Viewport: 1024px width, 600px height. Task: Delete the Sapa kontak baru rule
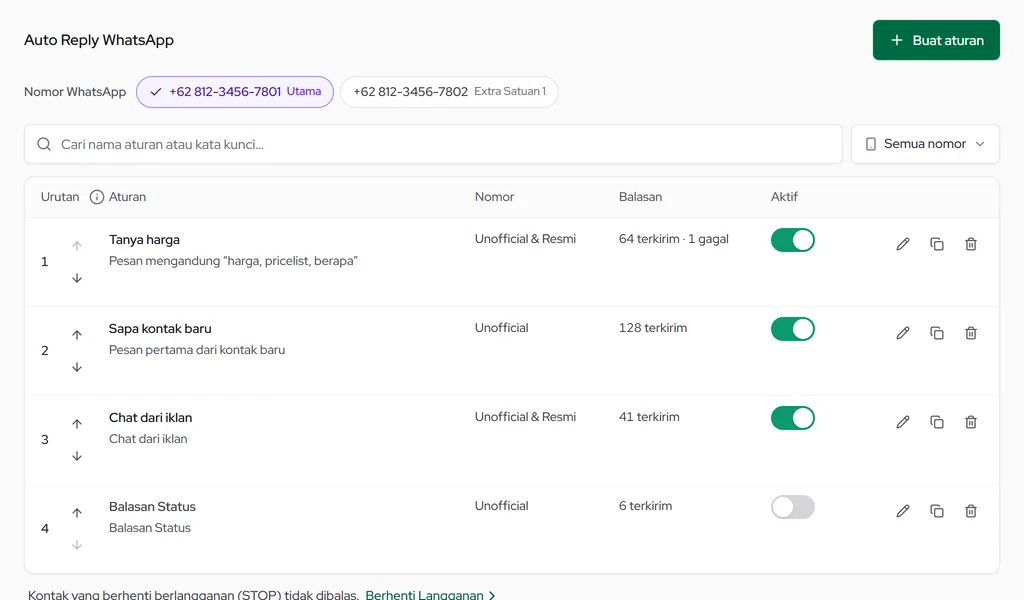970,333
